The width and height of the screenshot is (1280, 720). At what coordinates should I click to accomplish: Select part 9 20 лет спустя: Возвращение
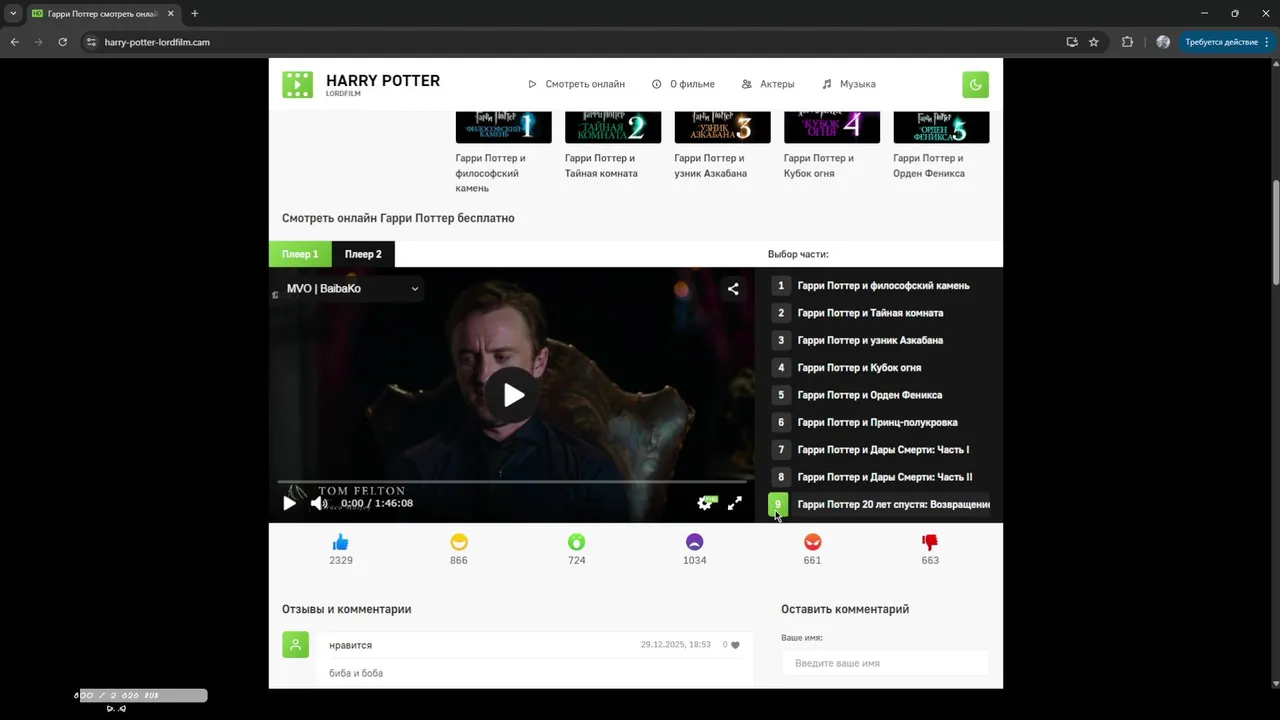[880, 505]
